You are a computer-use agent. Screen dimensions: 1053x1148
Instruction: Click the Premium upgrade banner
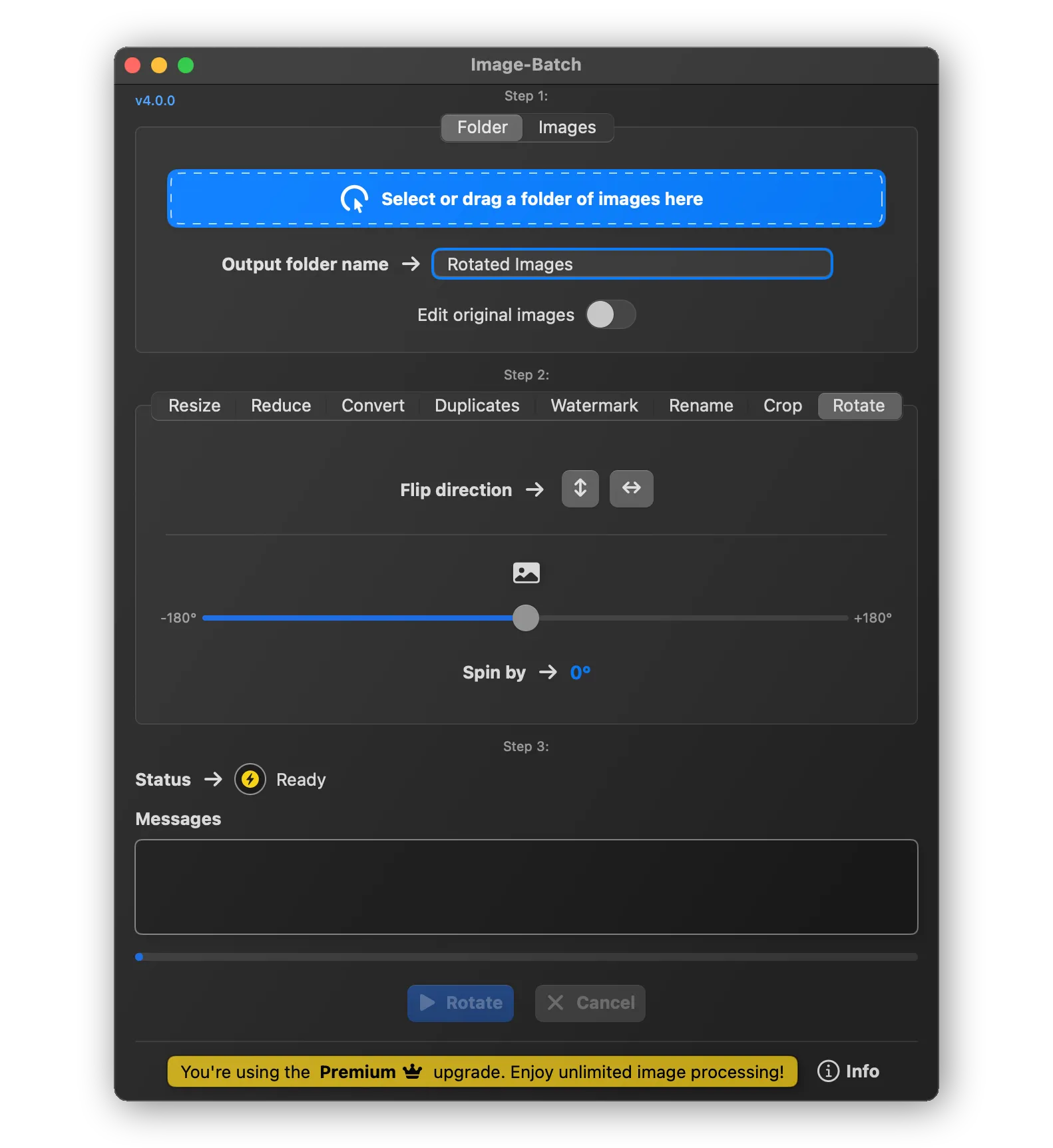tap(482, 1071)
